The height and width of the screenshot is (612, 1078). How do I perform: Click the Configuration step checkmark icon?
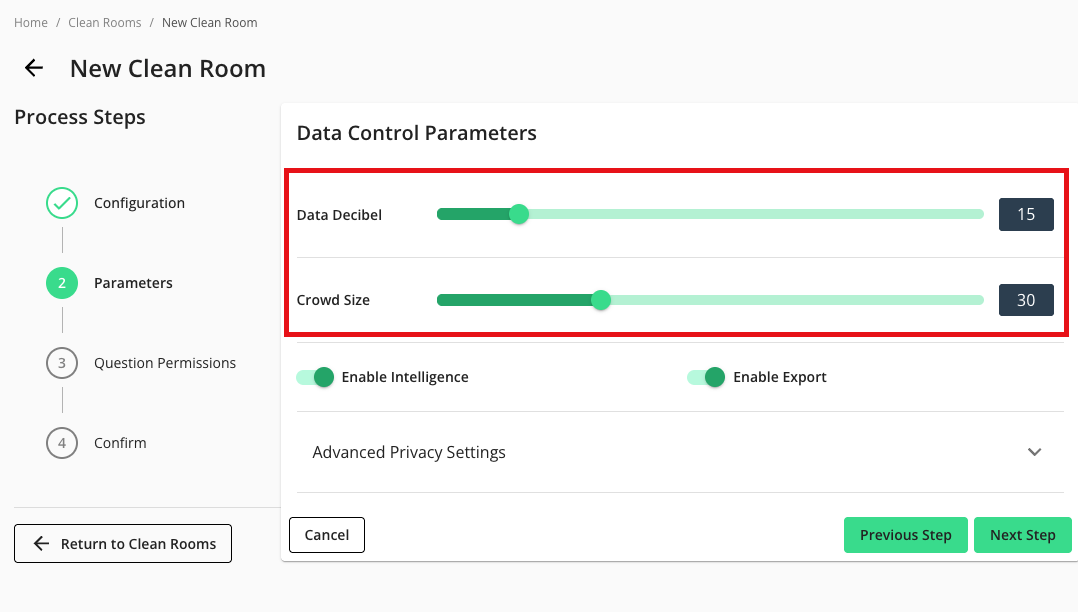[x=62, y=203]
